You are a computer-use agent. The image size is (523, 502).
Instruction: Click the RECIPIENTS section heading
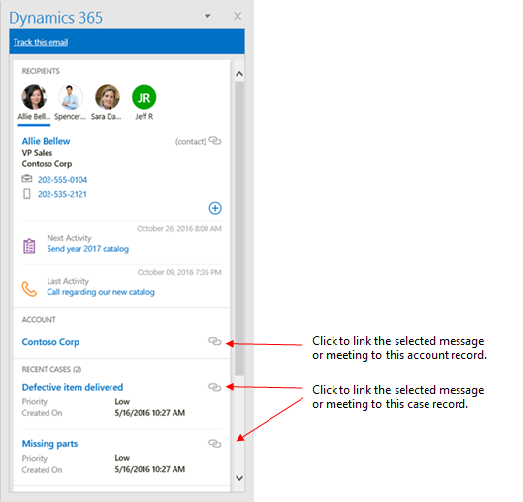[x=40, y=71]
